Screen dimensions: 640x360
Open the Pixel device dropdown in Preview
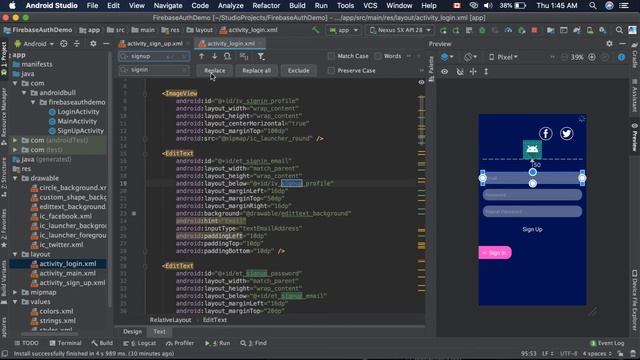pos(504,57)
